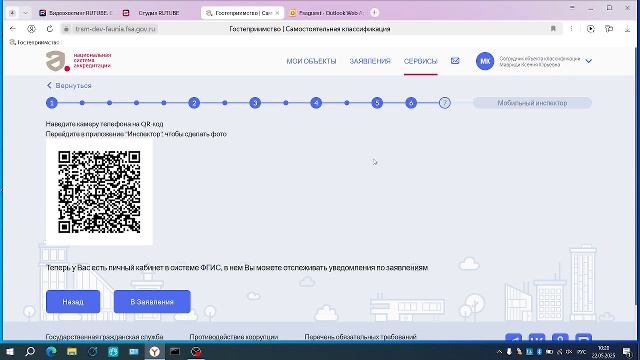
Task: Go to step 3 in progress stepper
Action: (x=255, y=103)
